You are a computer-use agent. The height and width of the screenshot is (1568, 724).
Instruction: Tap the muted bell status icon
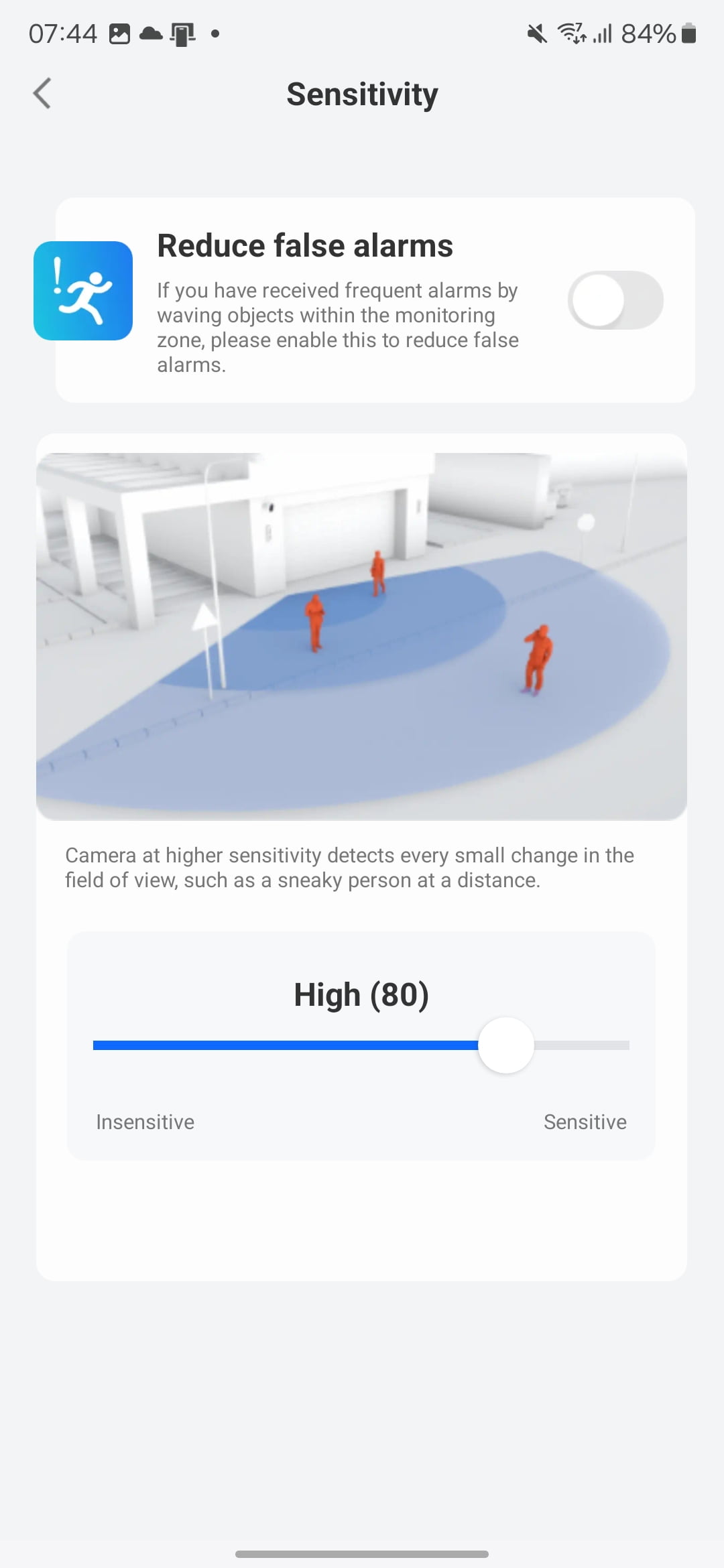(536, 34)
